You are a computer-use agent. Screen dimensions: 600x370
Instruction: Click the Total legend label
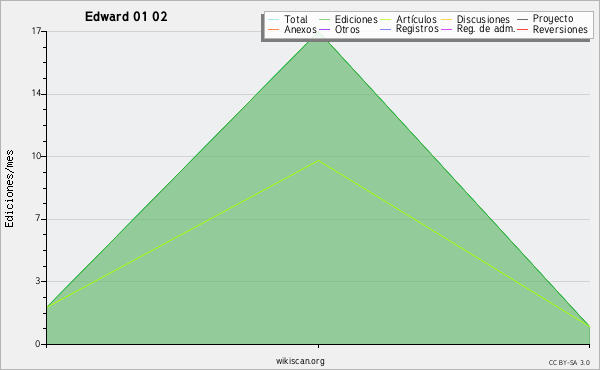coord(296,19)
